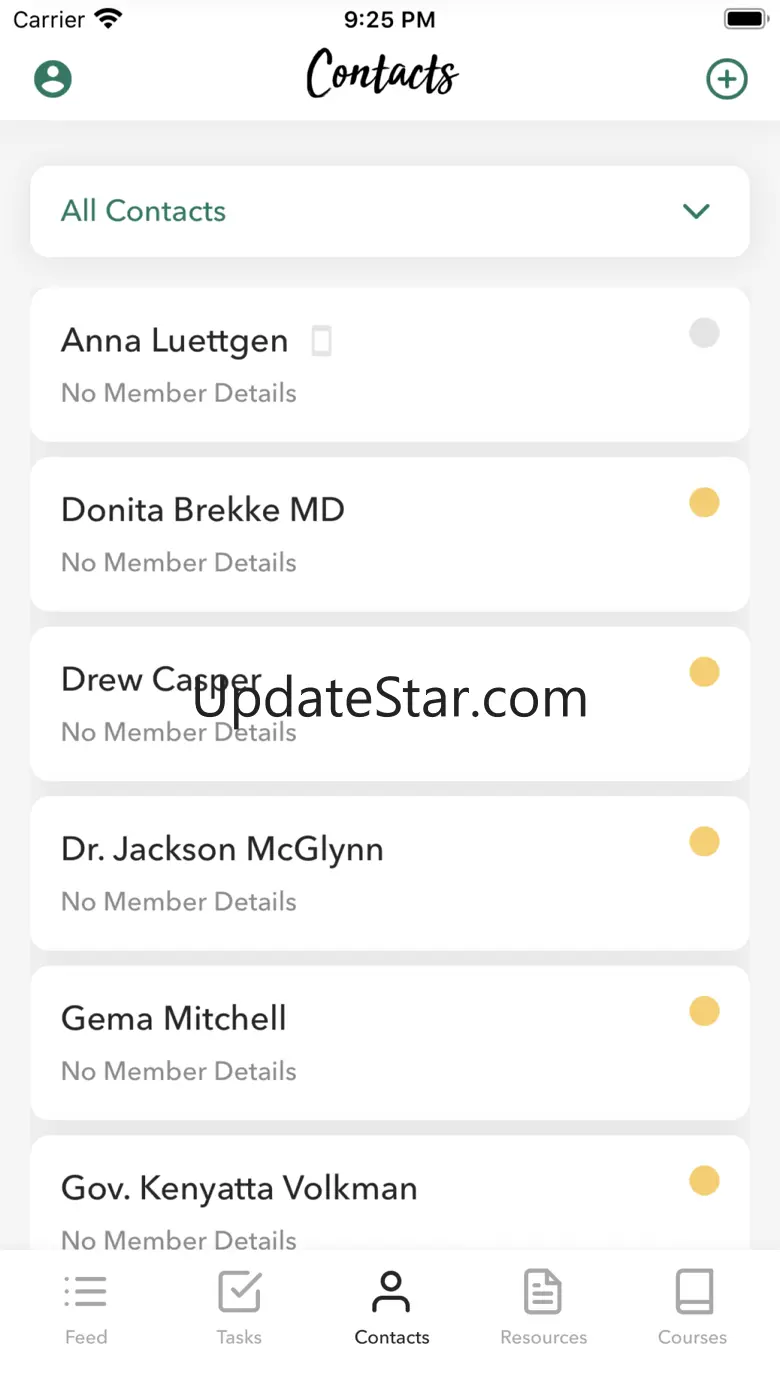Viewport: 780px width, 1387px height.
Task: Switch to the Resources tab label
Action: point(543,1337)
